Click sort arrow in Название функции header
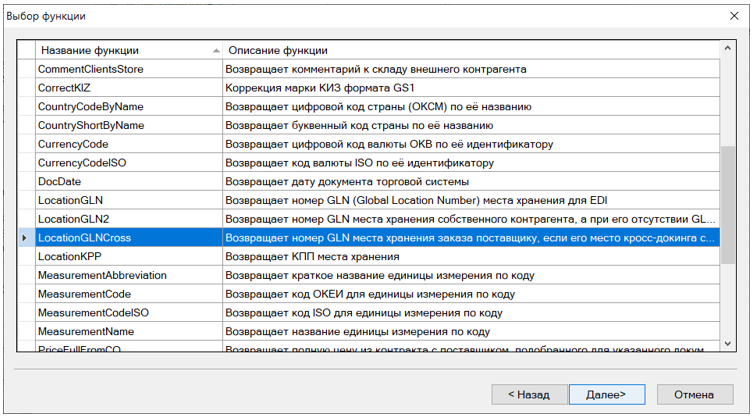 [216, 50]
